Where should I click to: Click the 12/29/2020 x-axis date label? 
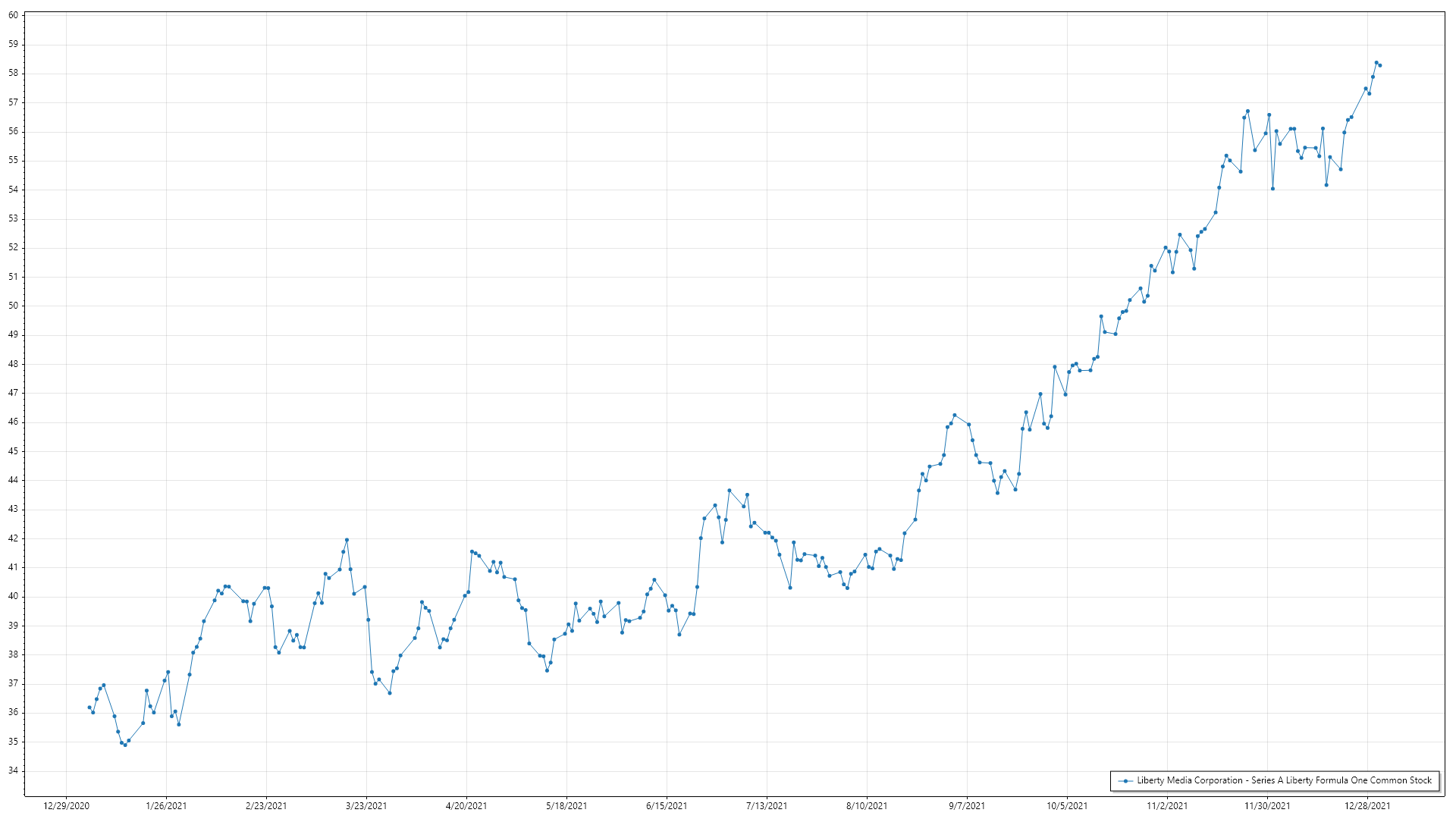[66, 806]
